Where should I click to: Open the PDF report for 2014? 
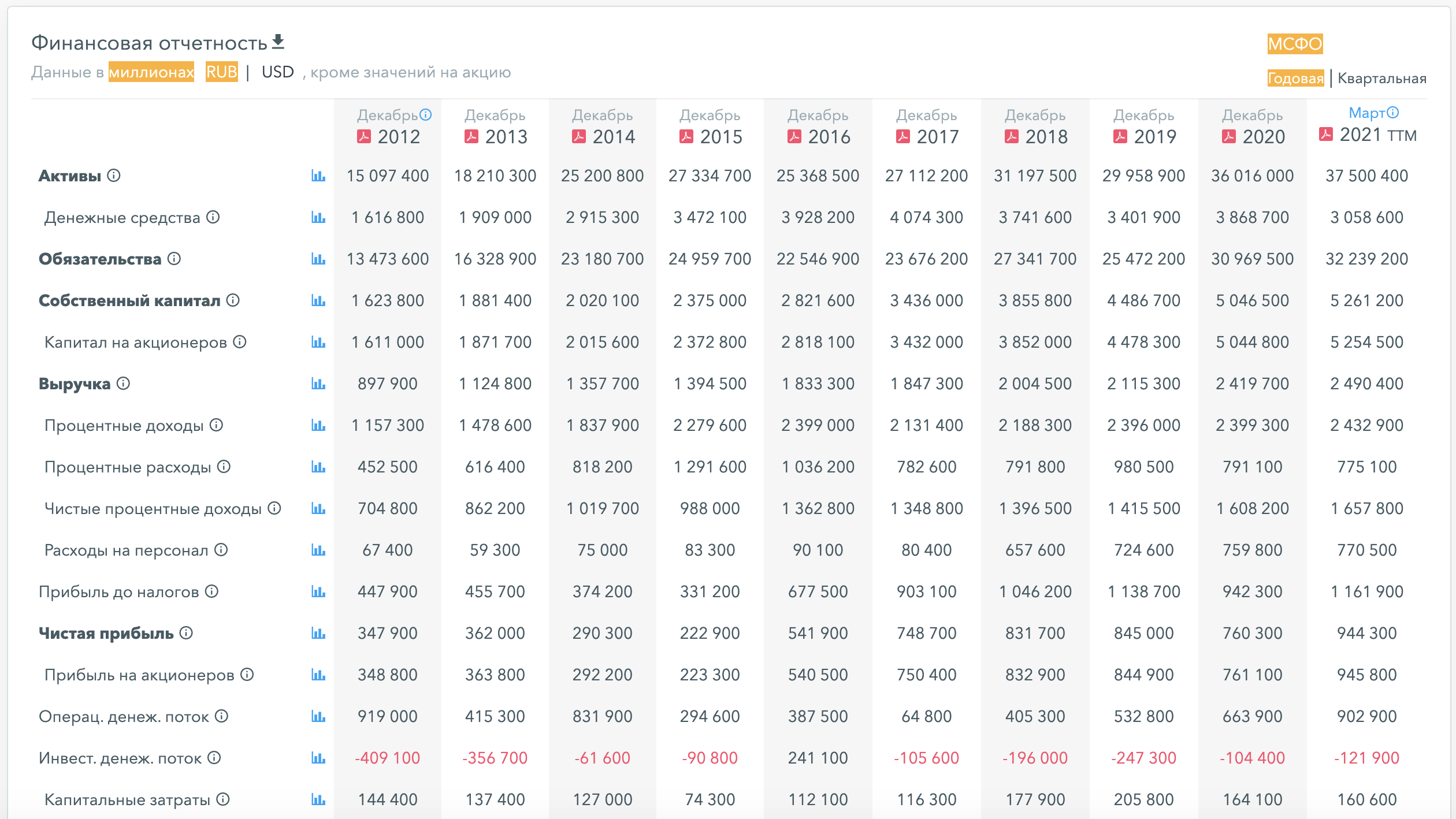579,136
